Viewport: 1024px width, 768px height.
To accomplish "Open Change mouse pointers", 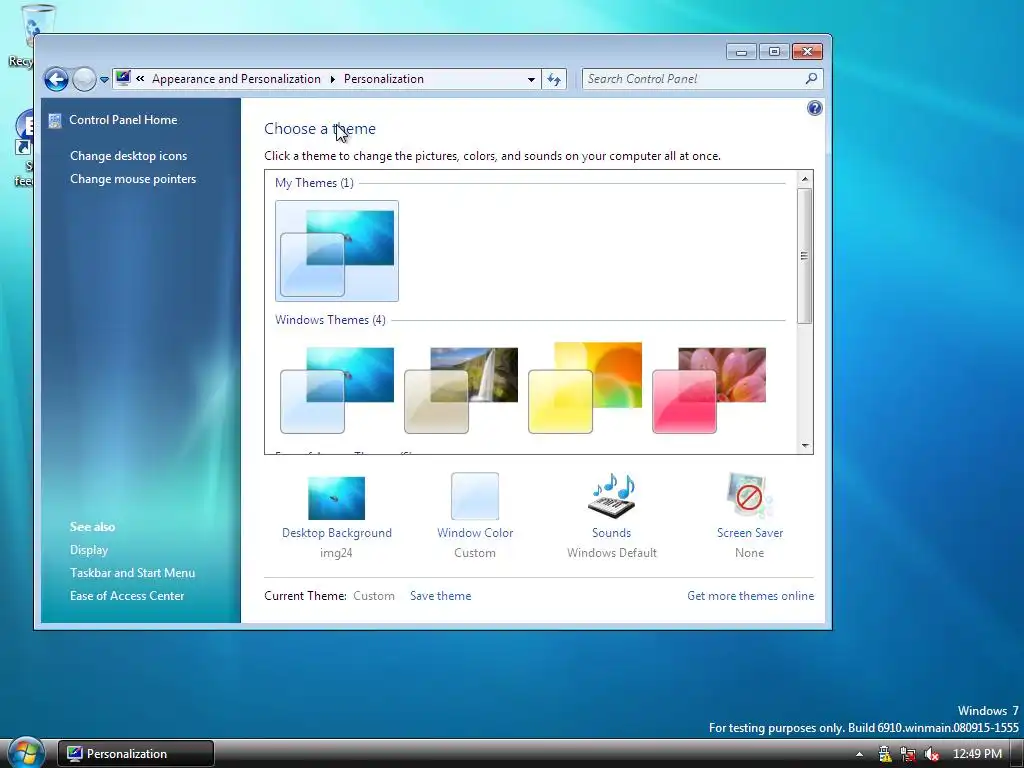I will 133,179.
